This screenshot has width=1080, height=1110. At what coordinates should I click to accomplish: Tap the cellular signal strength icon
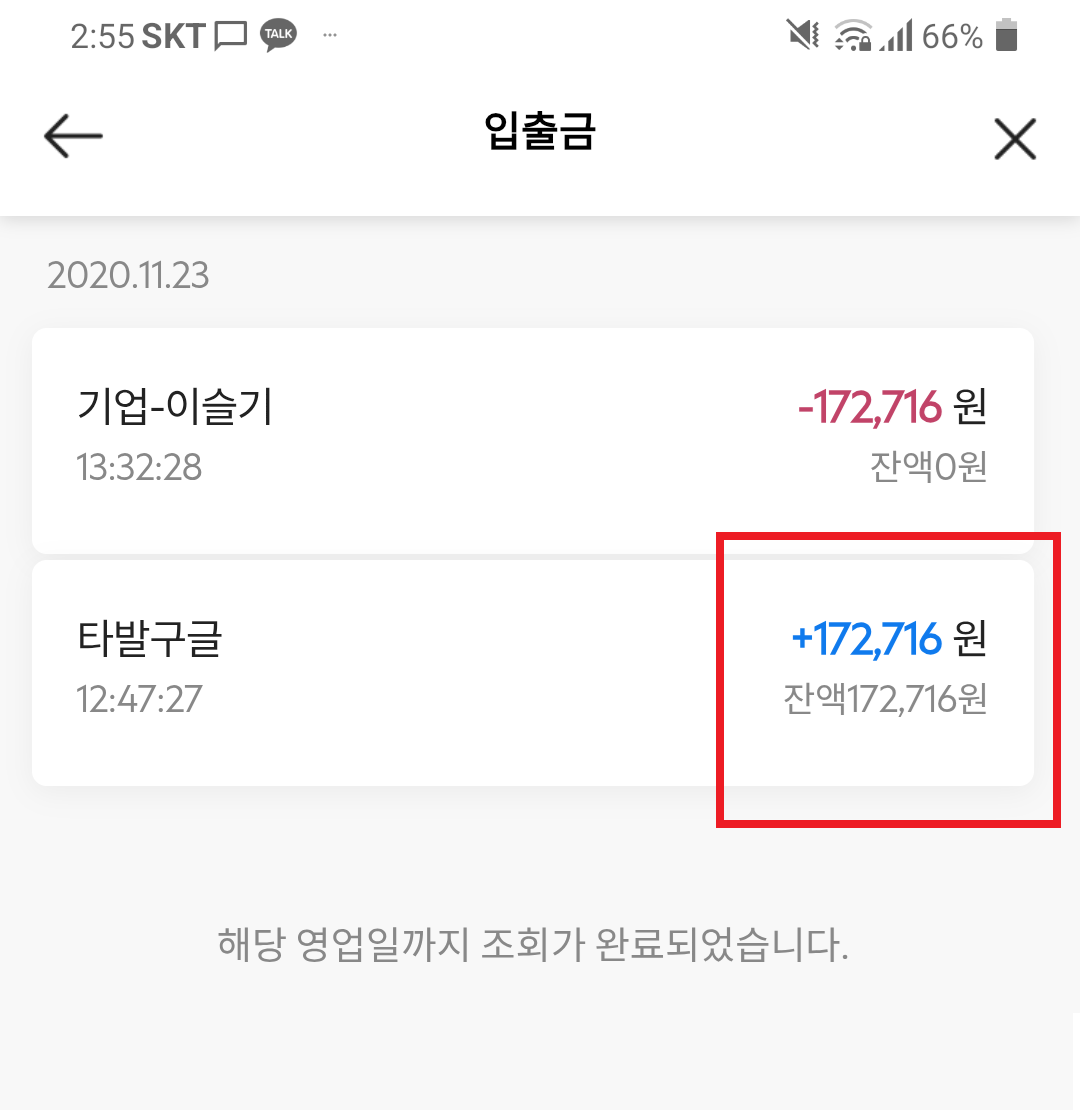(x=896, y=35)
